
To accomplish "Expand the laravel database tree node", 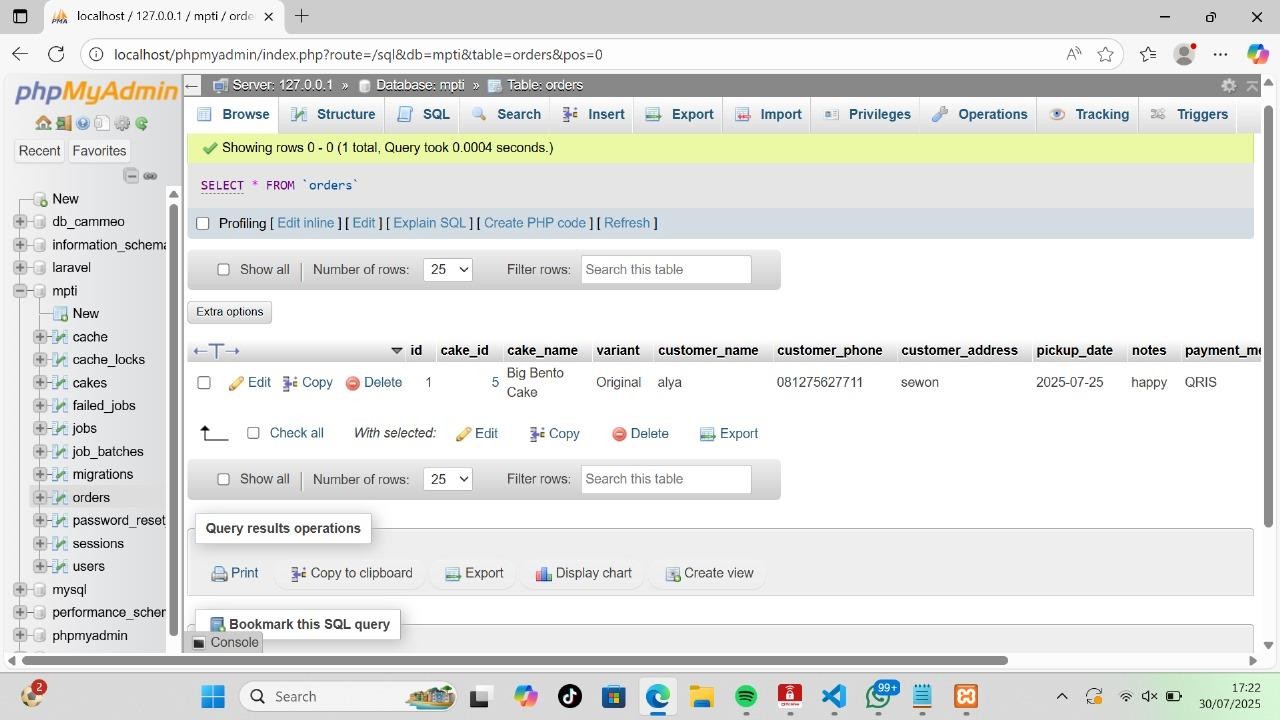I will [x=20, y=268].
